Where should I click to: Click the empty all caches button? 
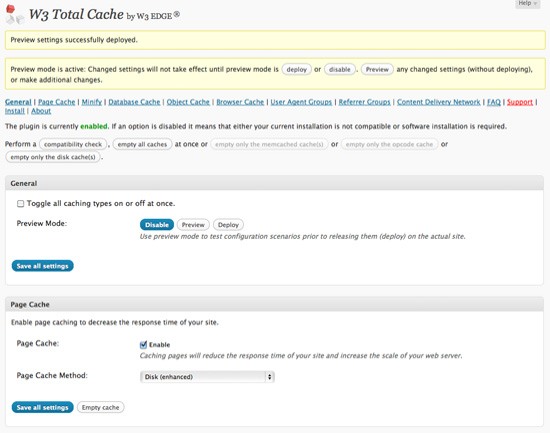[x=142, y=144]
